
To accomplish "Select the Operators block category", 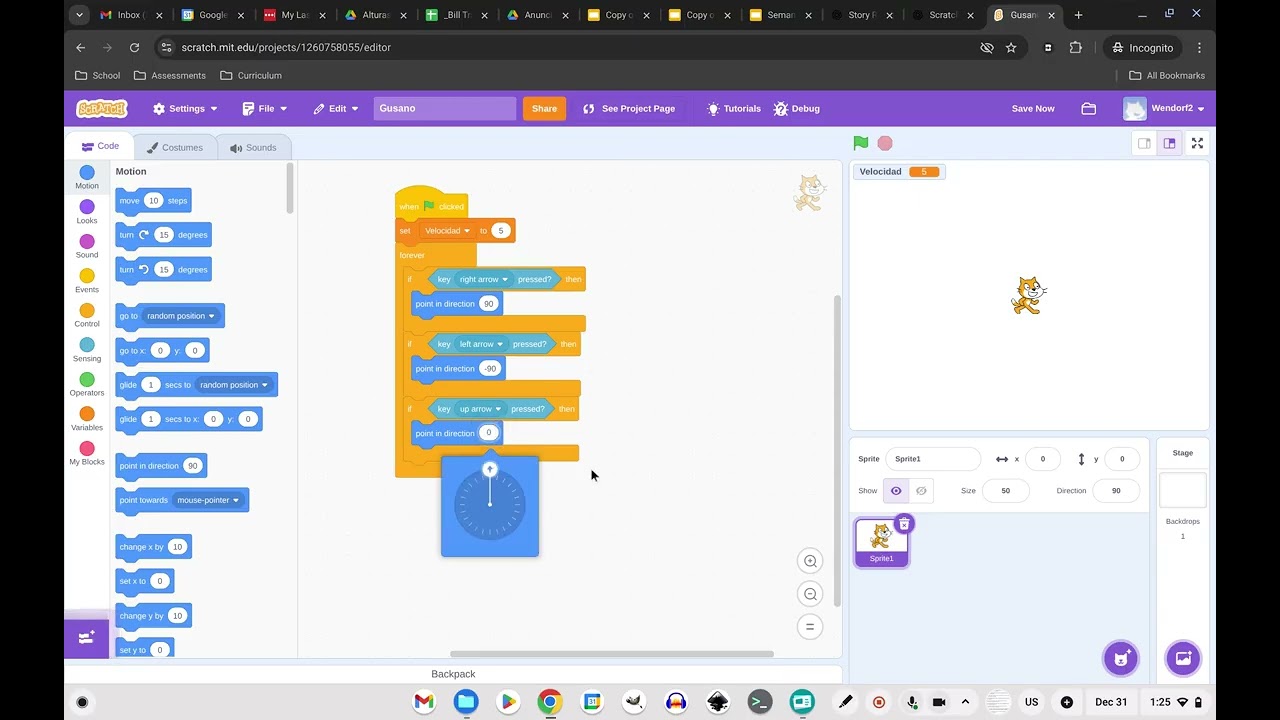I will point(87,384).
